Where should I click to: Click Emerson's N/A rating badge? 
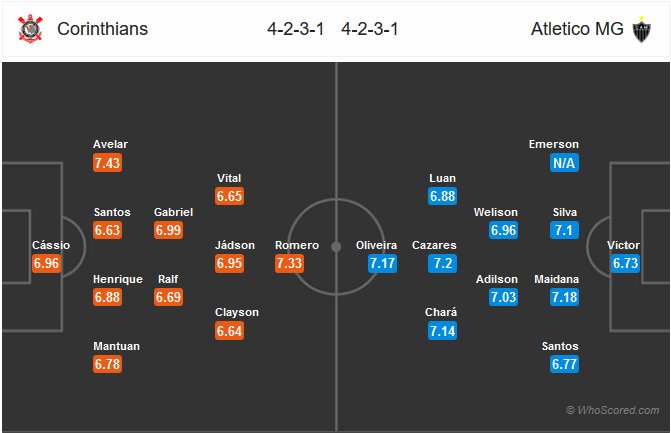point(564,163)
